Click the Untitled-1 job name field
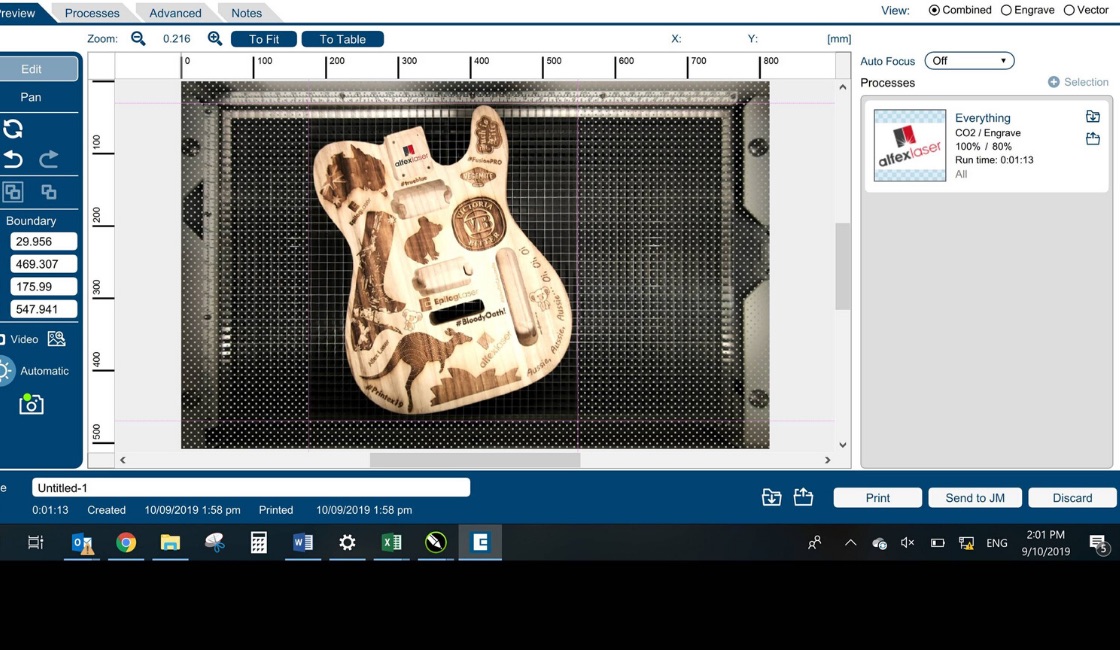This screenshot has height=650, width=1120. click(x=251, y=488)
